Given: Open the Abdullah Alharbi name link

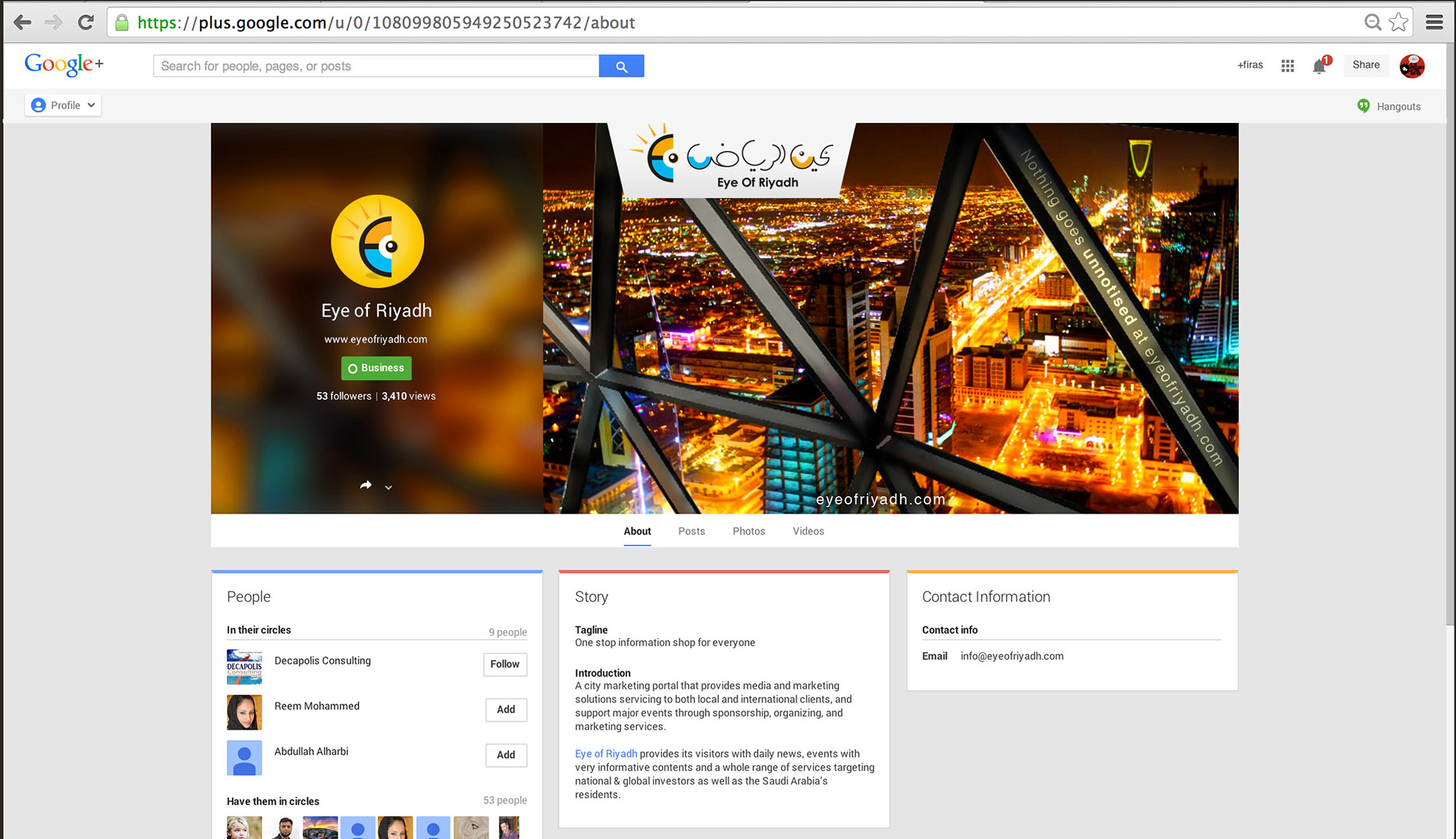Looking at the screenshot, I should pyautogui.click(x=311, y=752).
